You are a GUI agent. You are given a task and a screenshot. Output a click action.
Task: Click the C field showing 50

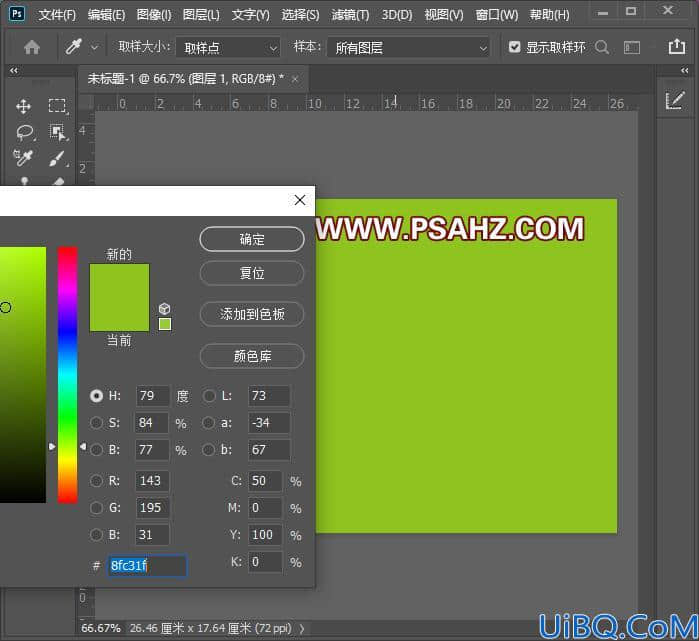(265, 481)
